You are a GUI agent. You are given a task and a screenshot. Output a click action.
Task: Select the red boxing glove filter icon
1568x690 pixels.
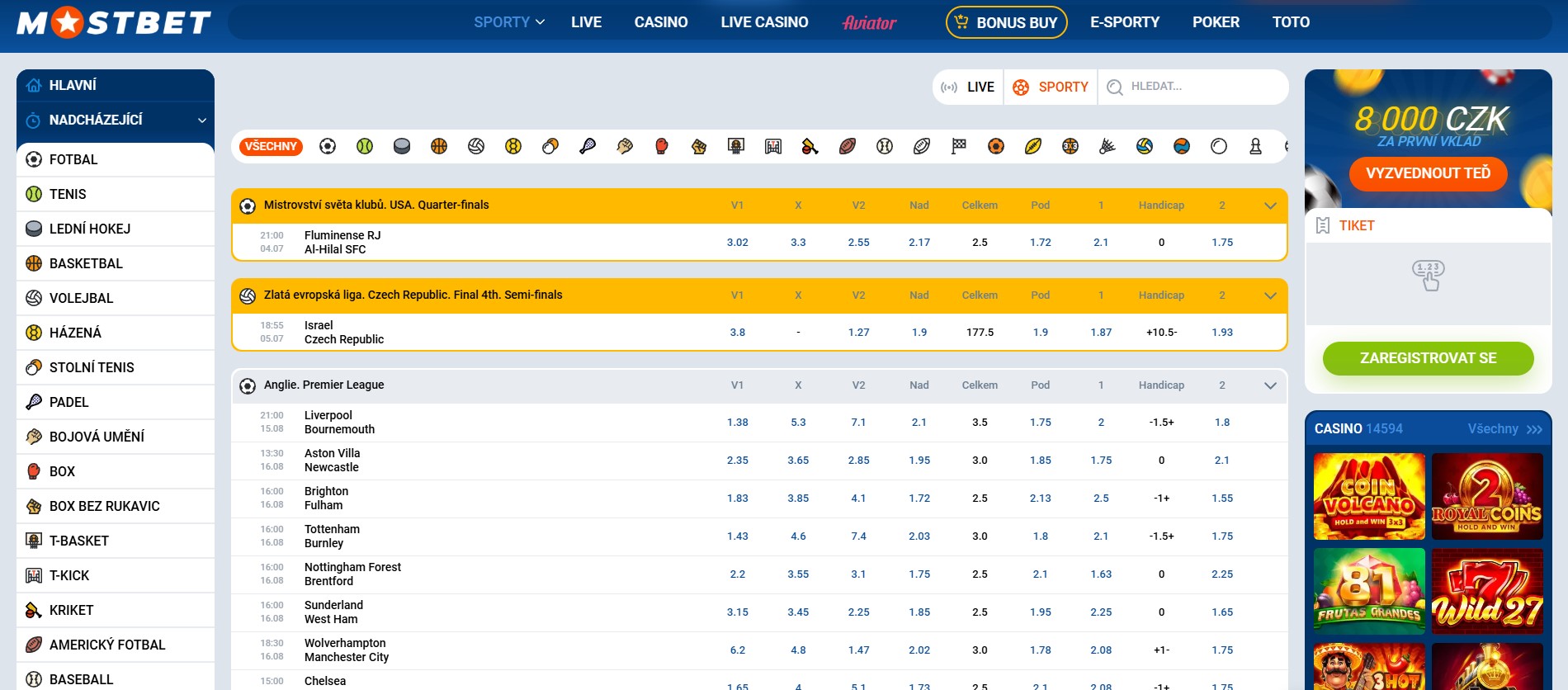tap(662, 146)
